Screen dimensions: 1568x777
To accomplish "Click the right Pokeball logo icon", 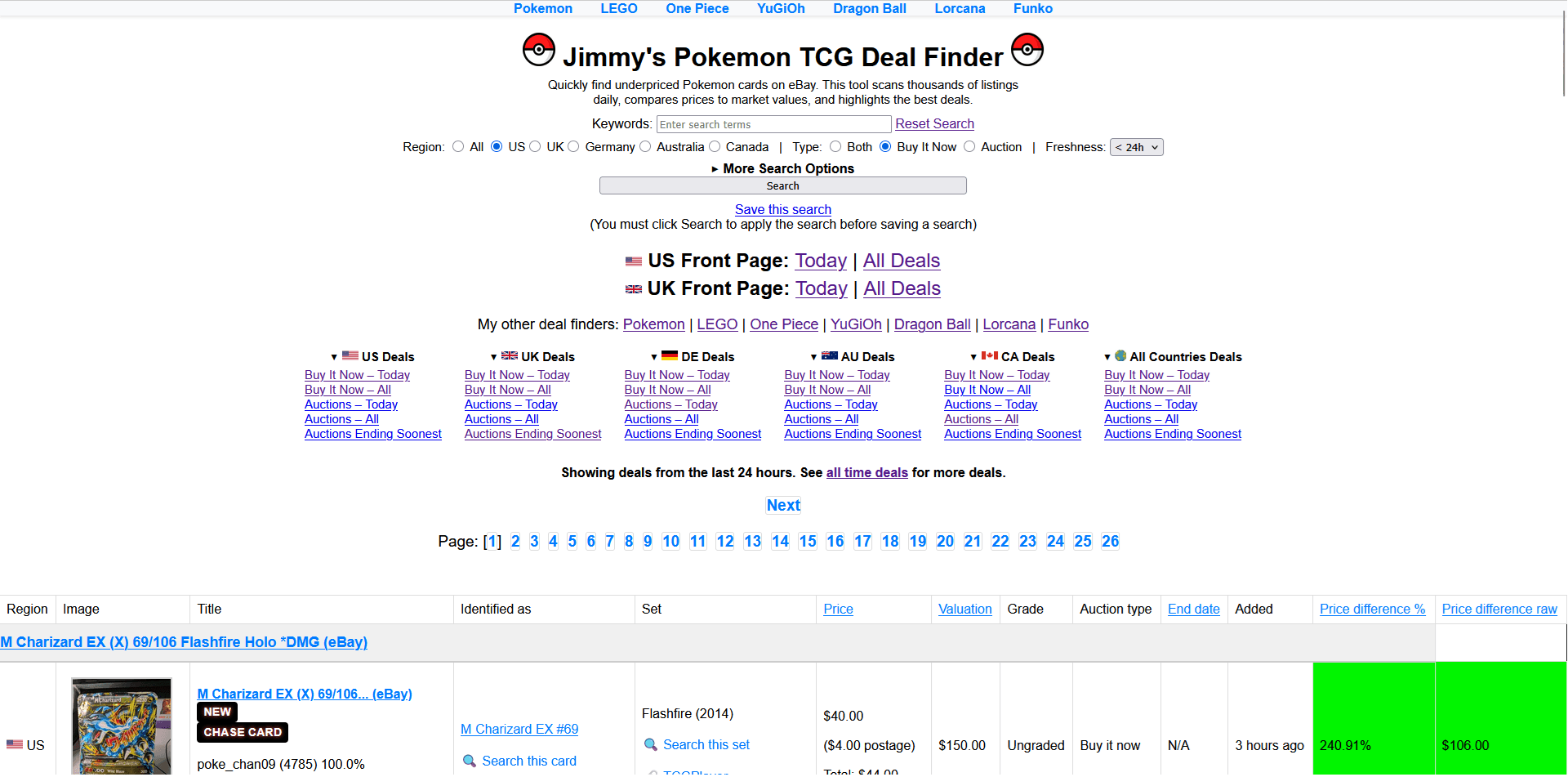I will click(1027, 50).
